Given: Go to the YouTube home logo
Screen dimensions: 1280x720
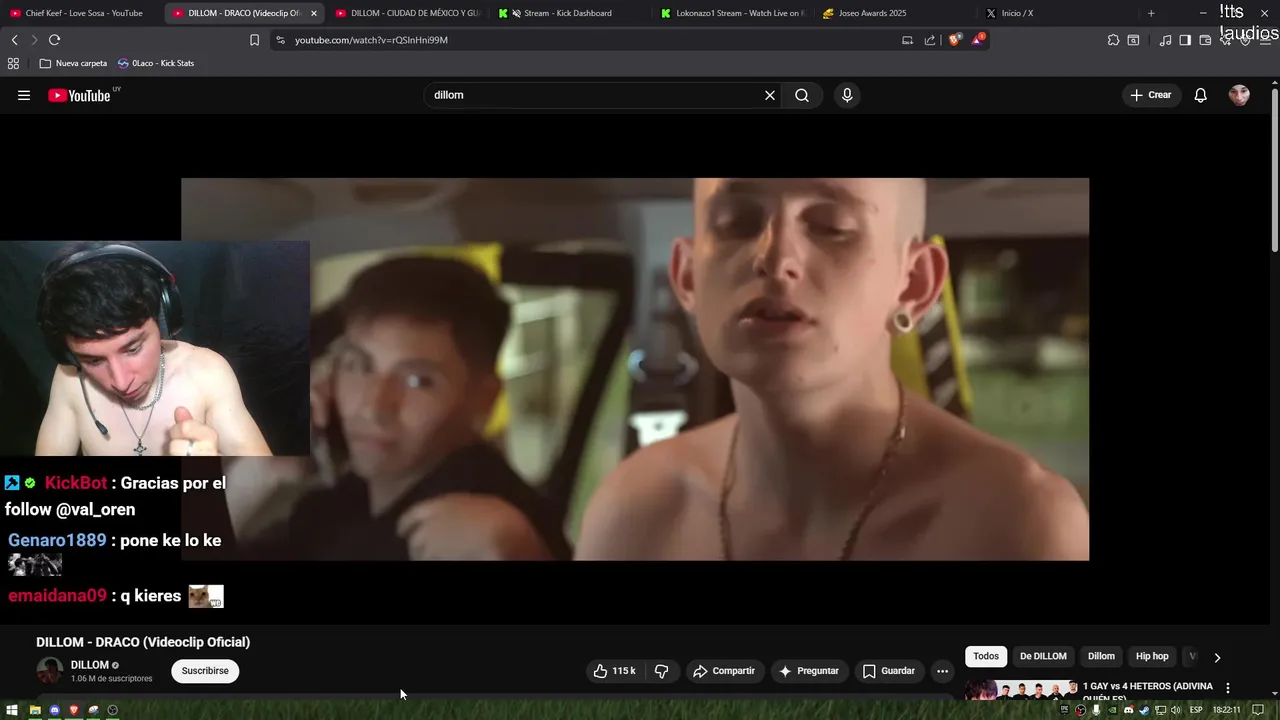Looking at the screenshot, I should (x=79, y=95).
